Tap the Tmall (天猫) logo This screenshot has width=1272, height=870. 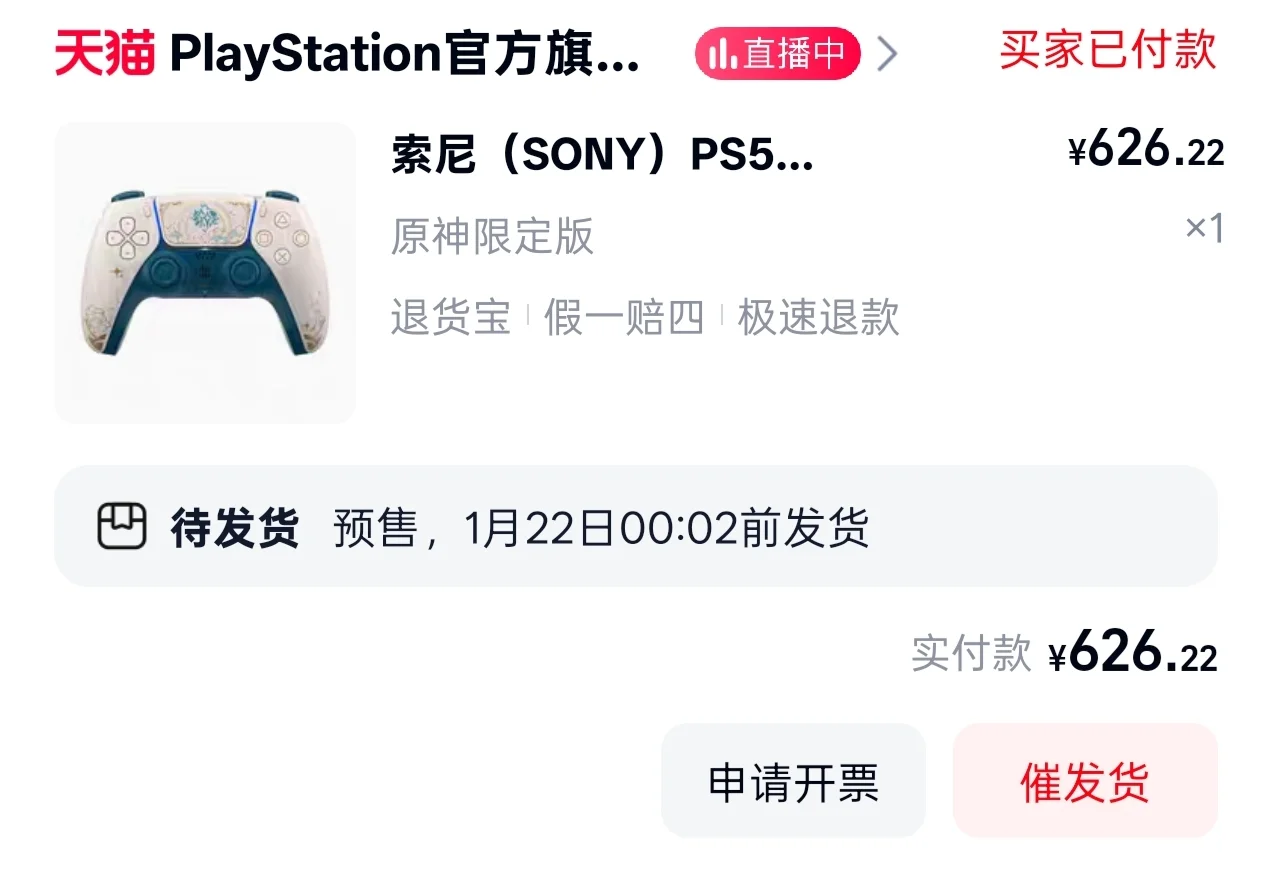coord(105,53)
